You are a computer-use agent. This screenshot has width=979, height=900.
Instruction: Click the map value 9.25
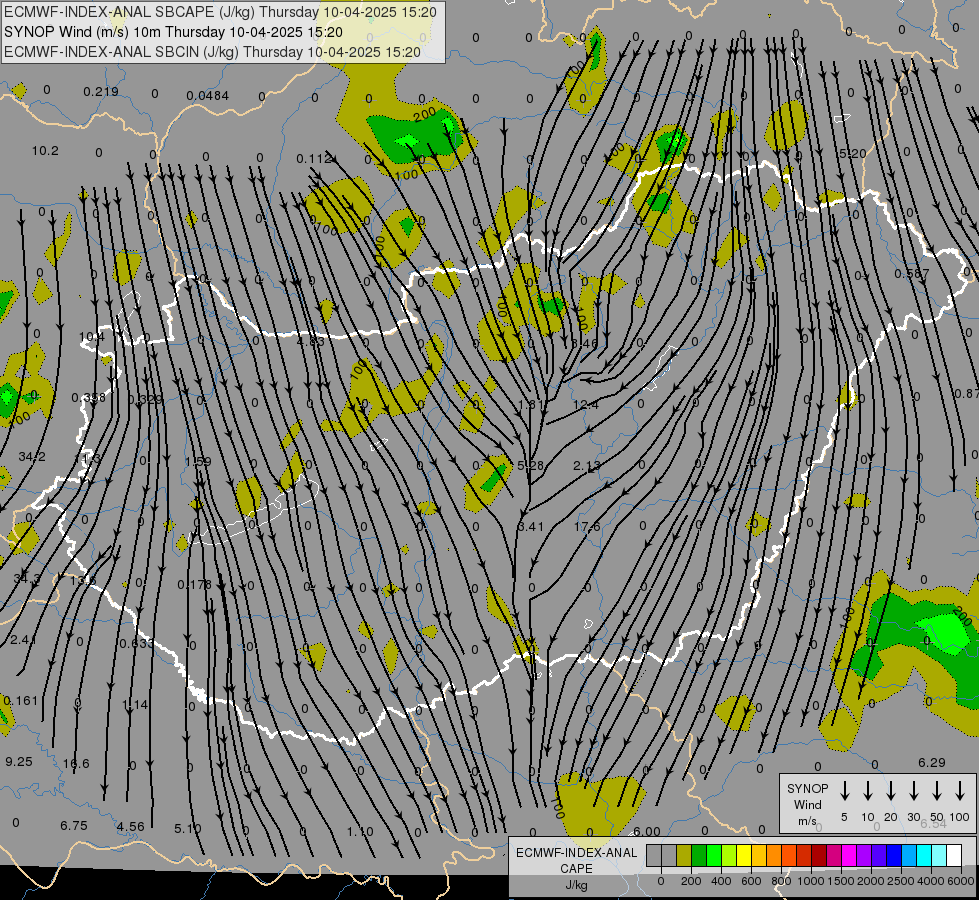click(x=19, y=762)
